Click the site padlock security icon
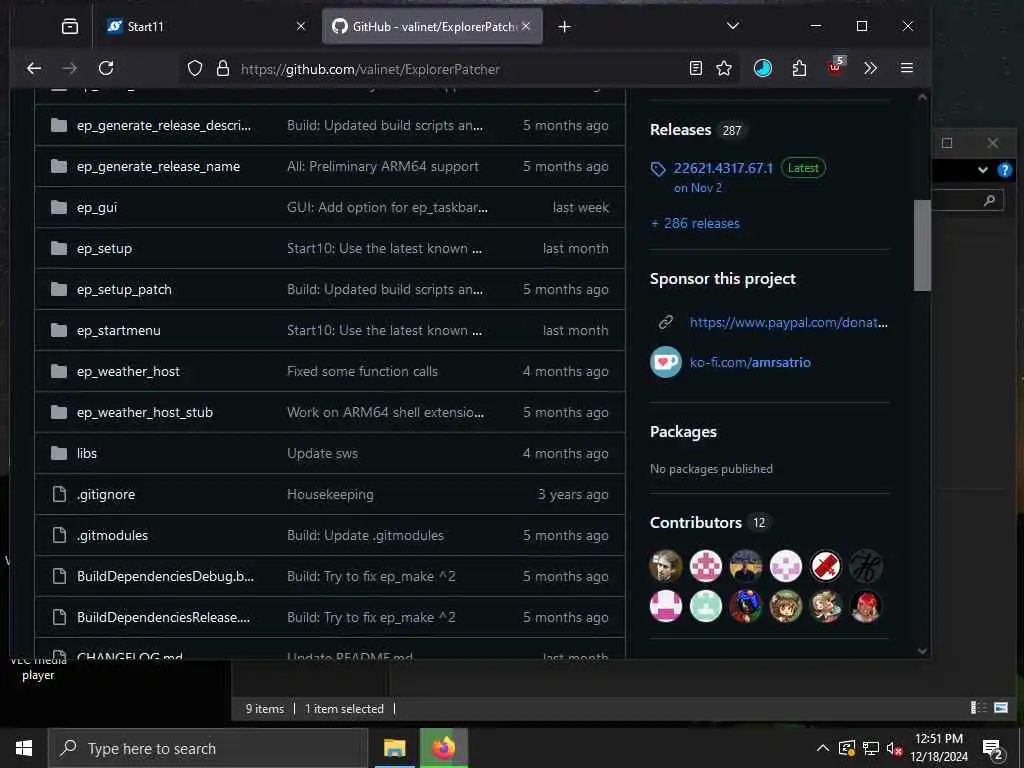 223,69
